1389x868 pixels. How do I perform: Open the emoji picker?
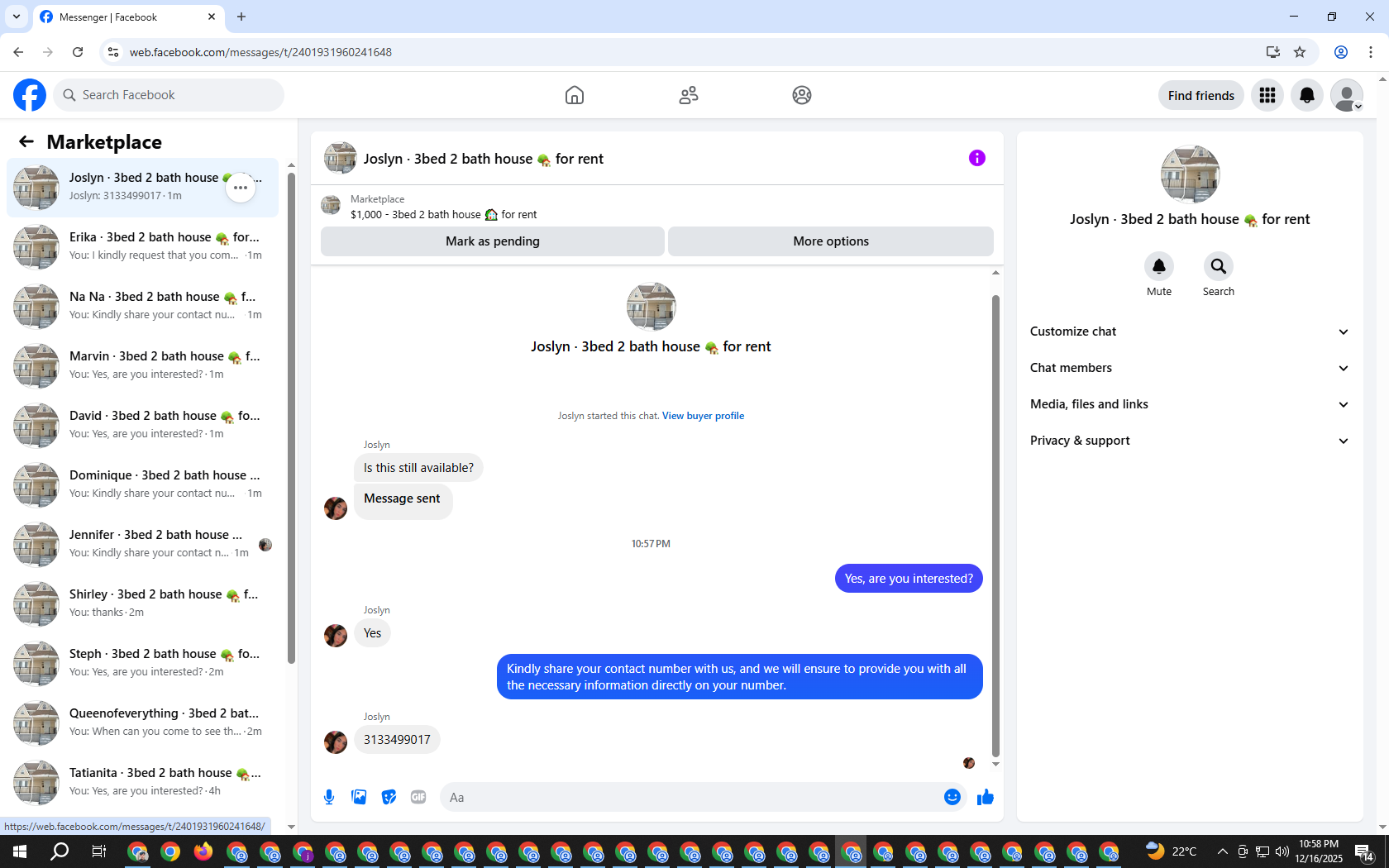tap(952, 797)
